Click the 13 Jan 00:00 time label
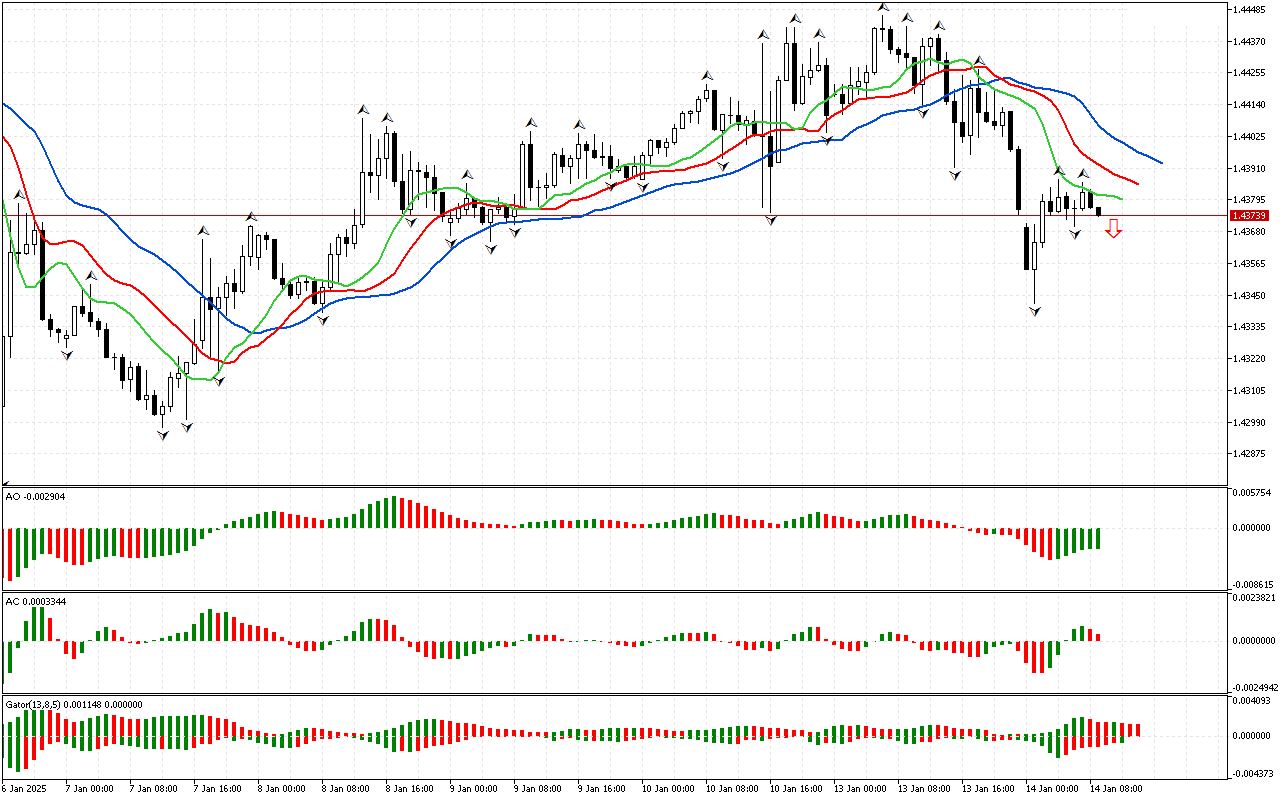This screenshot has width=1280, height=800. (859, 788)
